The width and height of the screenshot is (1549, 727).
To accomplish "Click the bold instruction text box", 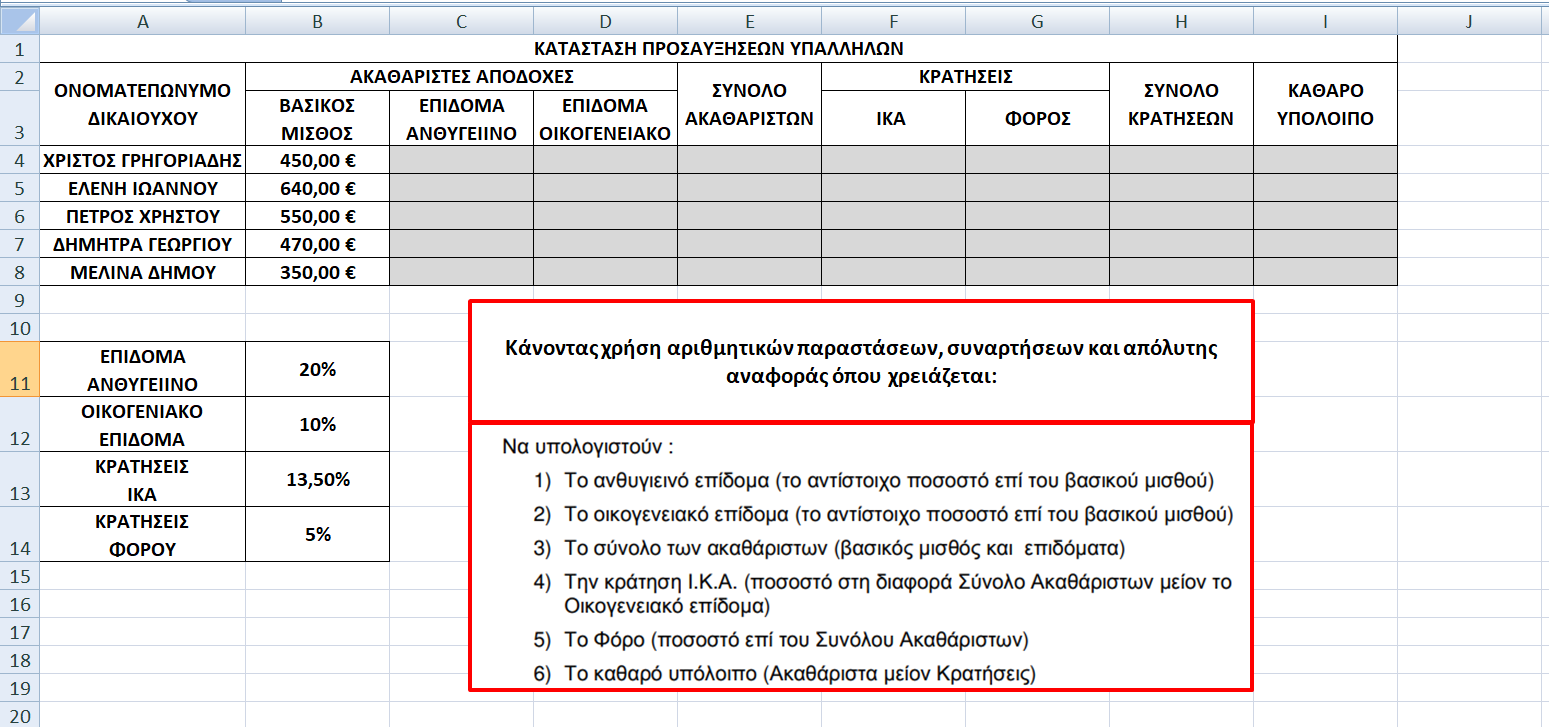I will 860,362.
